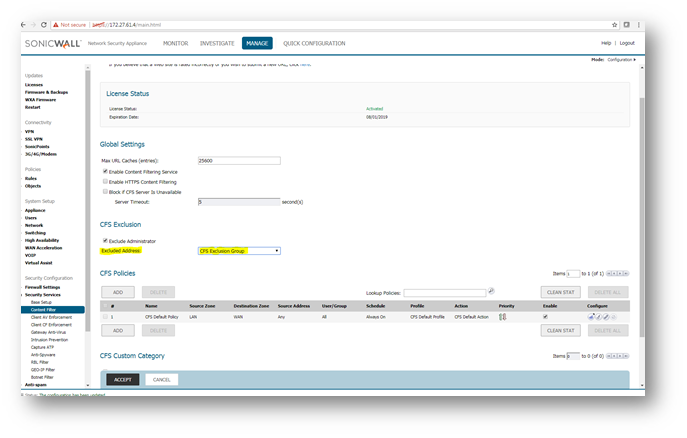The width and height of the screenshot is (687, 438).
Task: Click the SonicWall logo
Action: (53, 43)
